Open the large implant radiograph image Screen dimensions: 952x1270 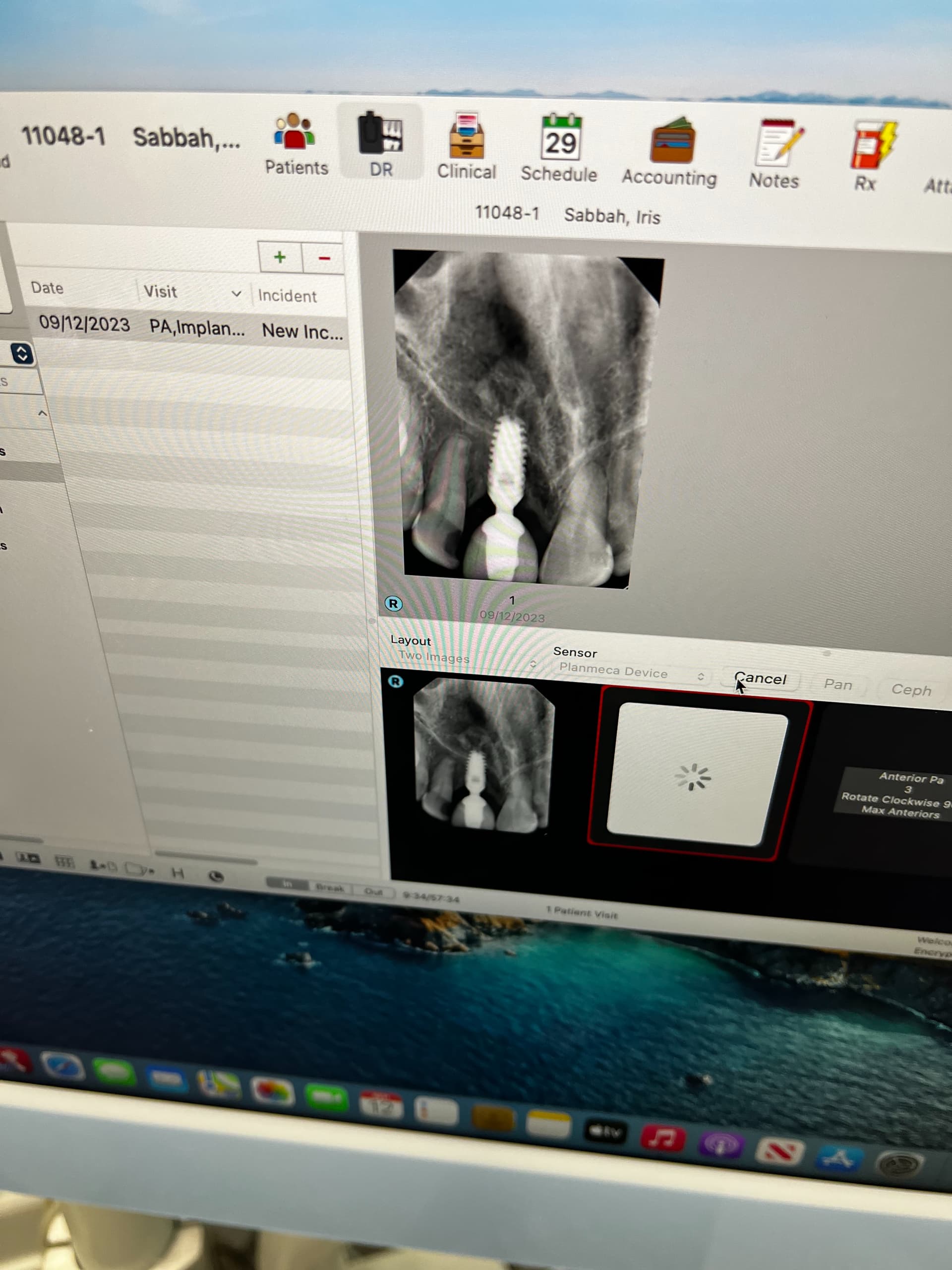pyautogui.click(x=529, y=419)
